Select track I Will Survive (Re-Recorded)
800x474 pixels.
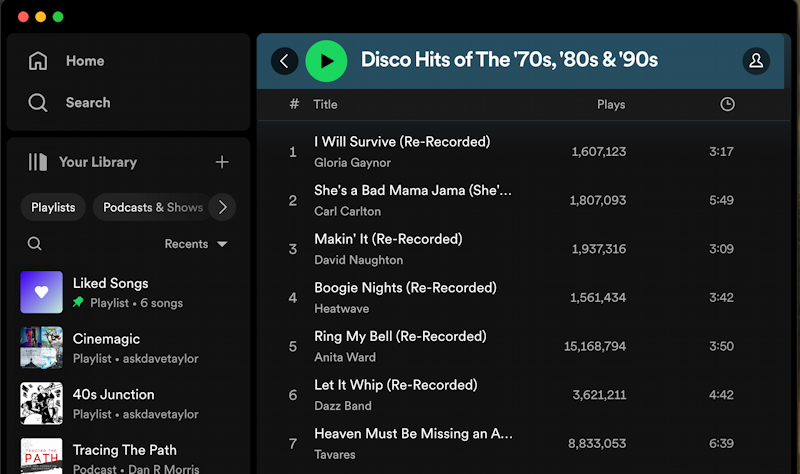402,141
